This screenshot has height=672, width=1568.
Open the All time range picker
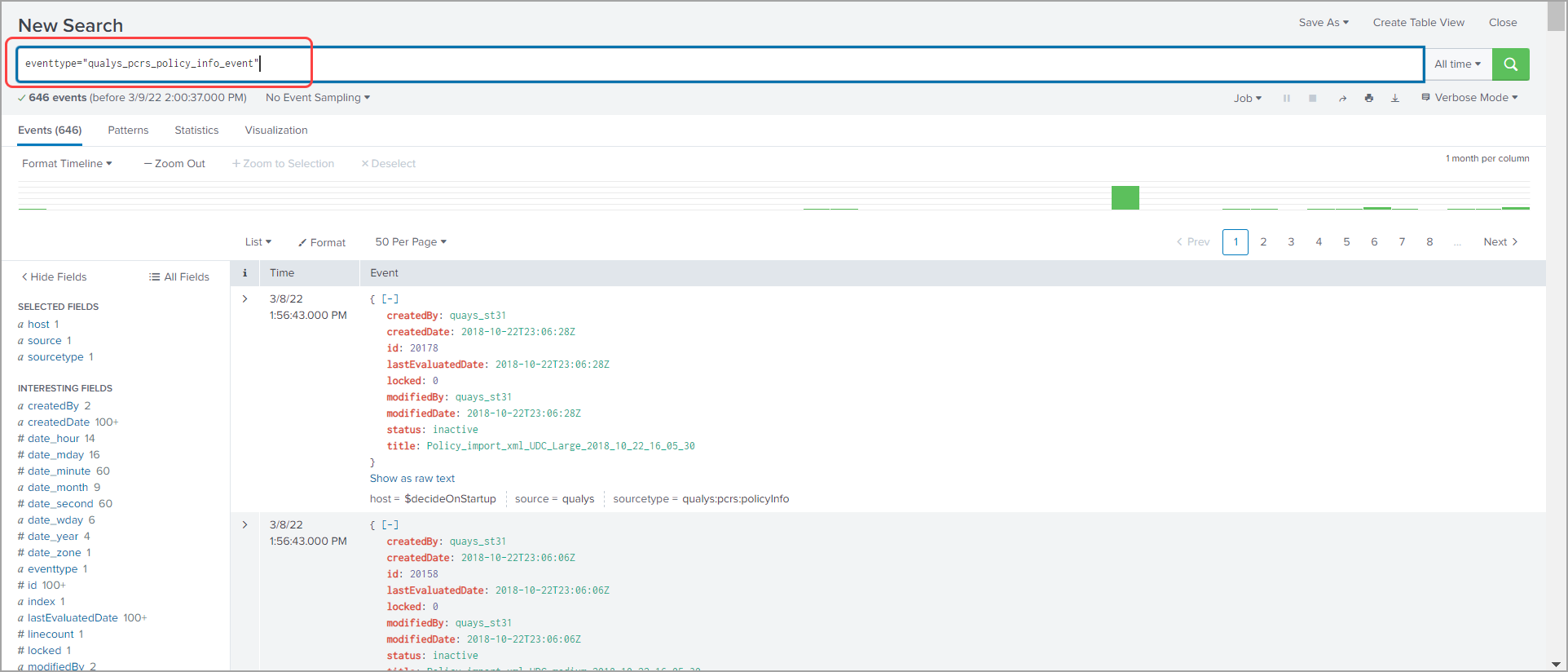coord(1457,64)
